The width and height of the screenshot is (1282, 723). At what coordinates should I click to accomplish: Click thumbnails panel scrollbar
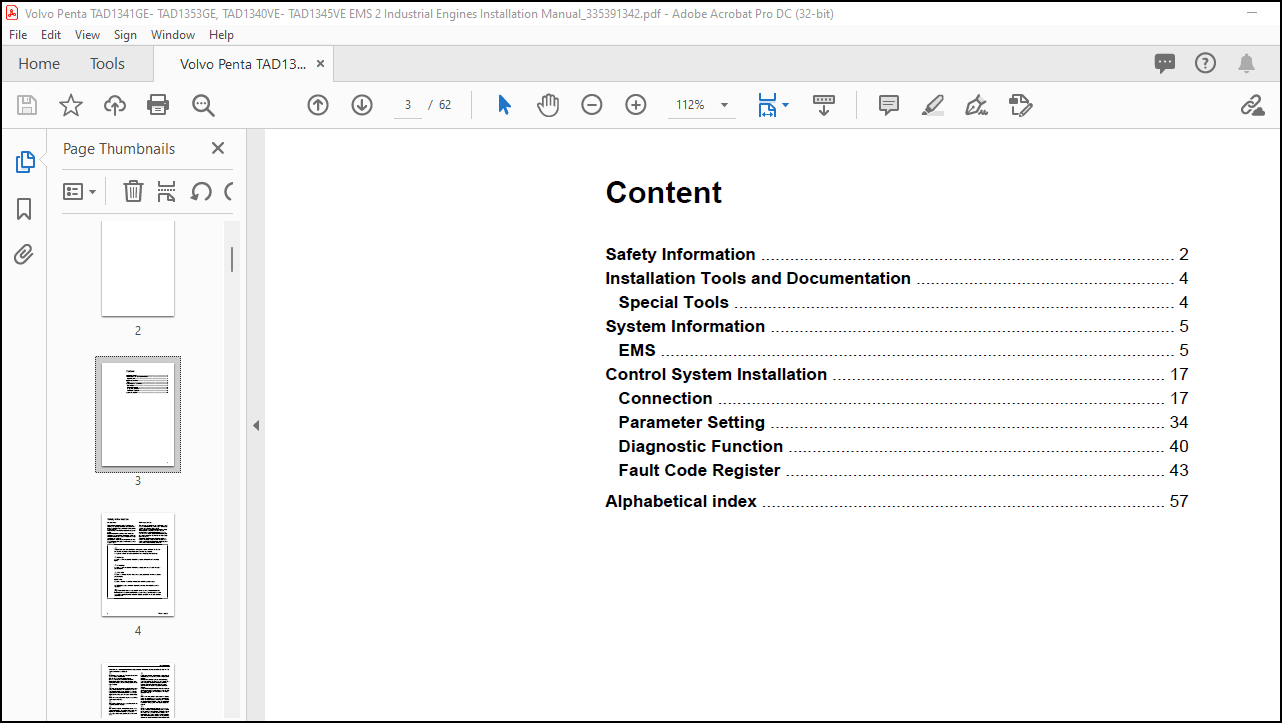click(232, 259)
